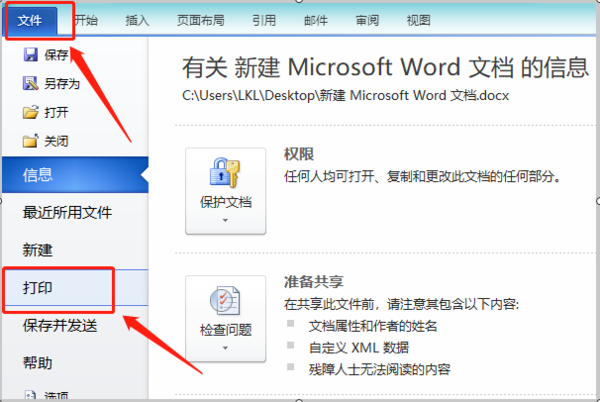Switch to the 插入 ribbon tab
This screenshot has width=600, height=402.
tap(137, 20)
